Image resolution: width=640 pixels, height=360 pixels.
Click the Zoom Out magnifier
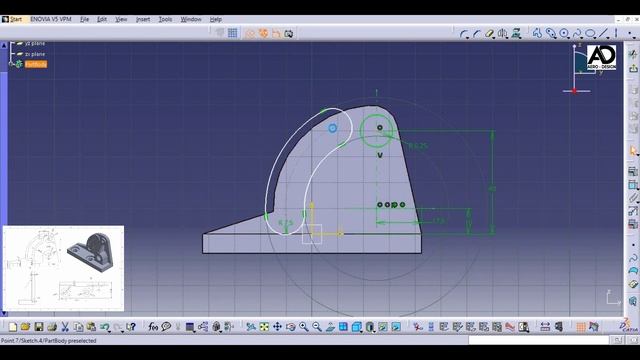pos(317,327)
